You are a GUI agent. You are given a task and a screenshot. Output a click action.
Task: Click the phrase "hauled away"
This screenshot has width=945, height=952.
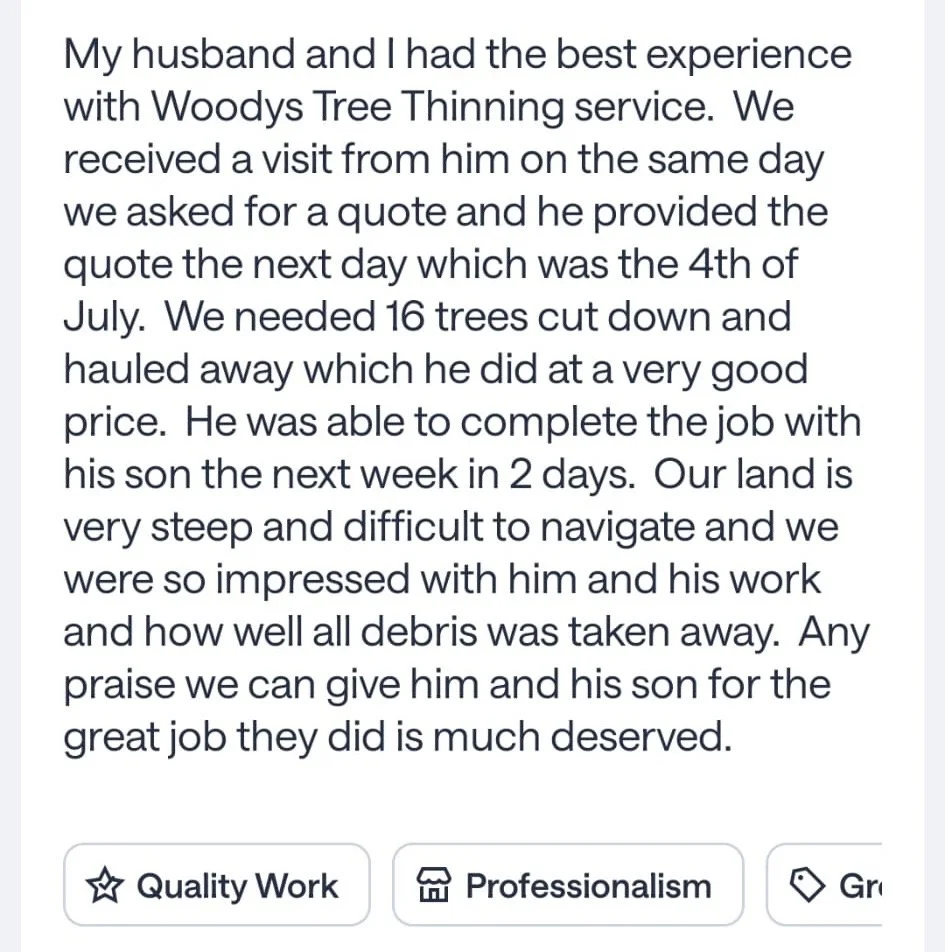coord(179,370)
